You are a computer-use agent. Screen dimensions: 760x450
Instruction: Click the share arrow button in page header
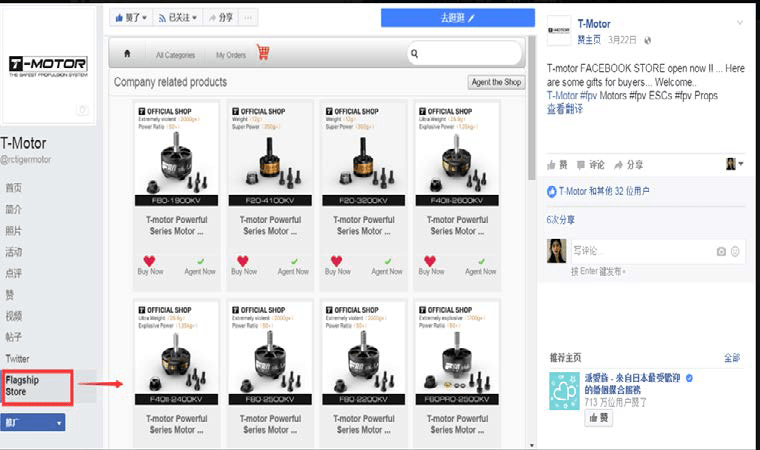pos(220,17)
